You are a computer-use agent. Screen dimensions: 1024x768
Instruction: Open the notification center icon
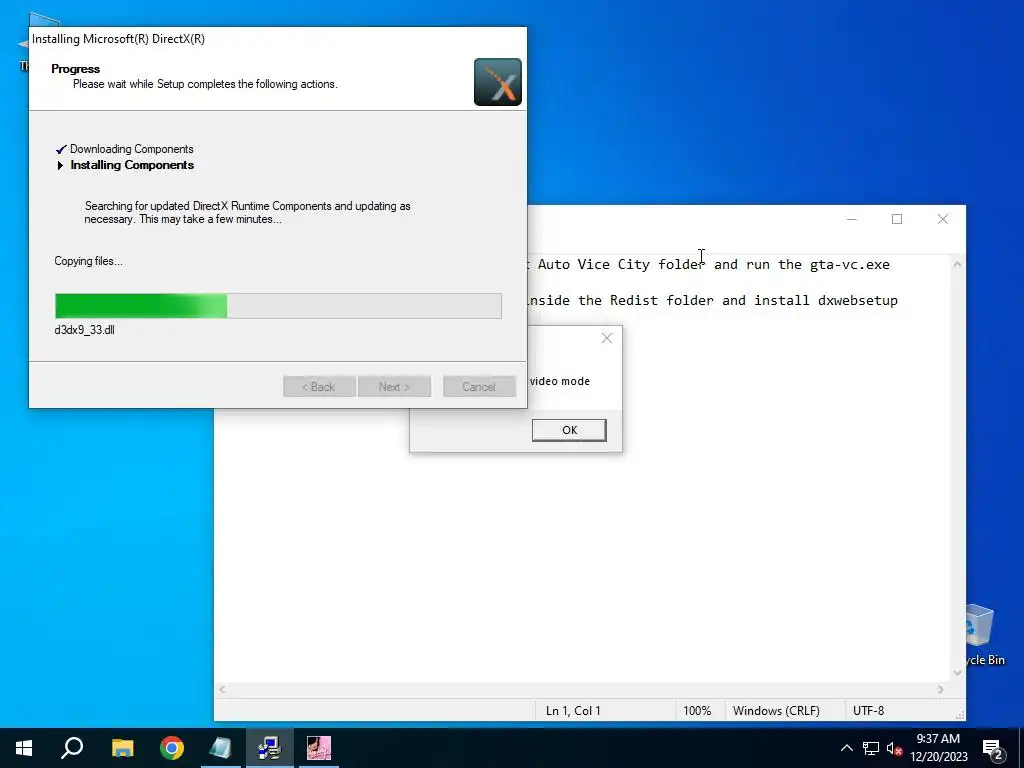click(993, 749)
